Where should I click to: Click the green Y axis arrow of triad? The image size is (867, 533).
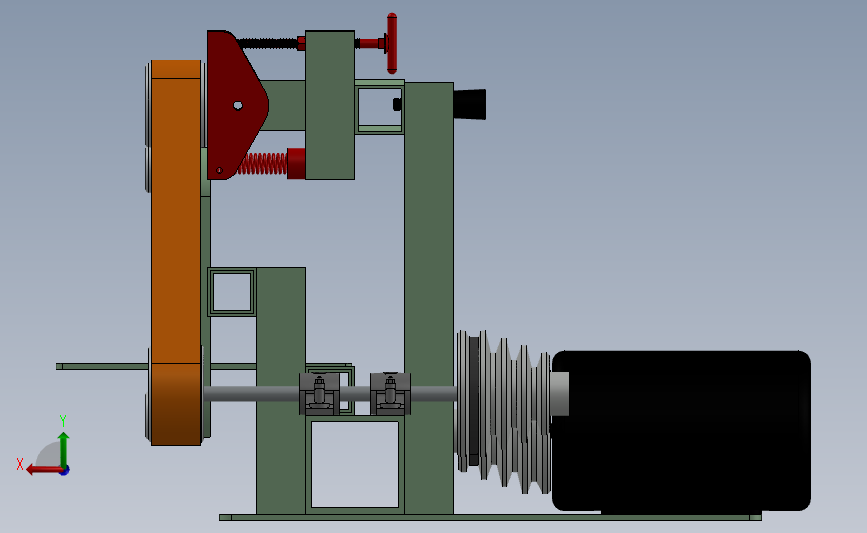pos(63,450)
